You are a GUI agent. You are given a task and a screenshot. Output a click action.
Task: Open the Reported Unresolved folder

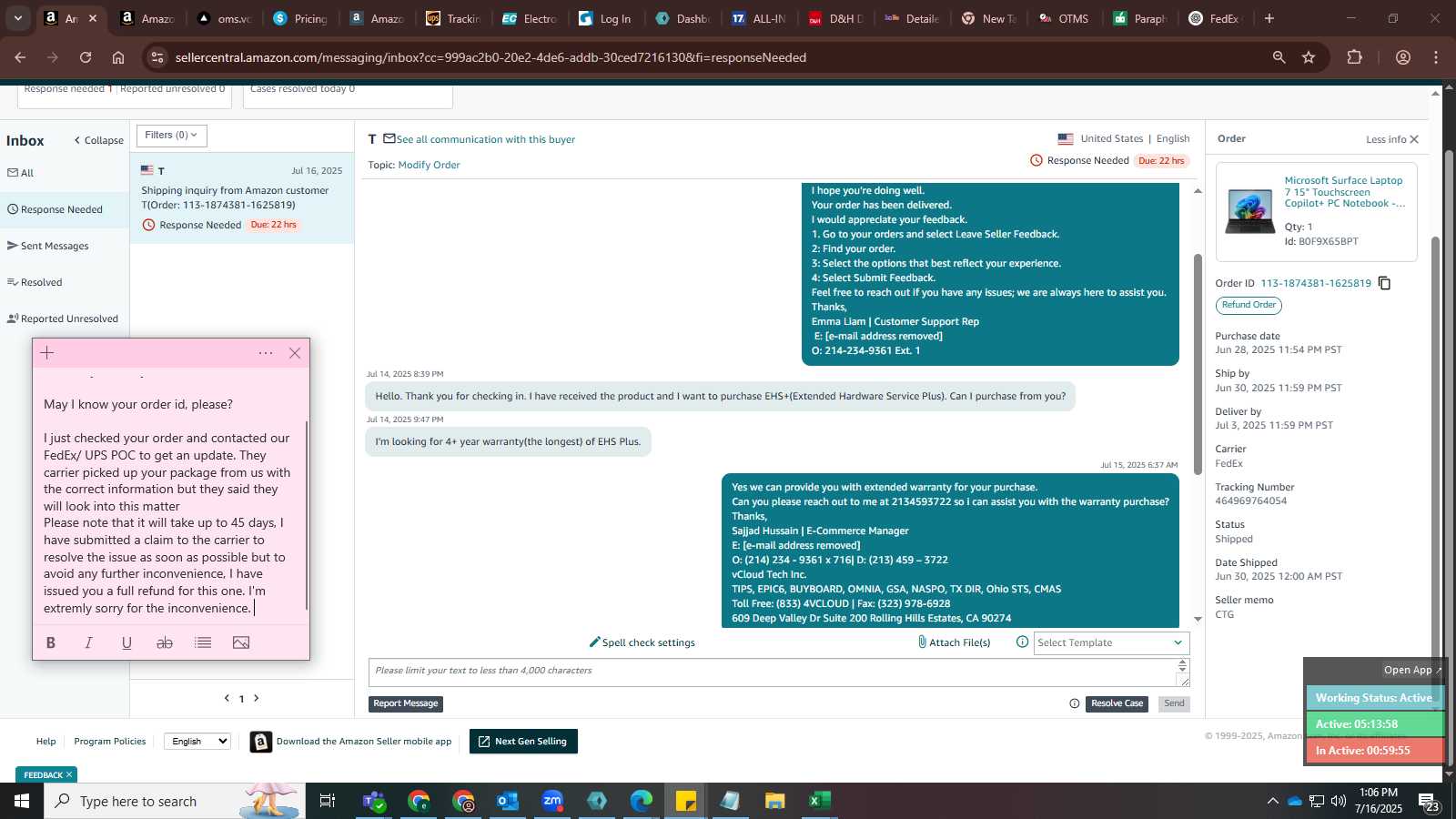coord(63,318)
